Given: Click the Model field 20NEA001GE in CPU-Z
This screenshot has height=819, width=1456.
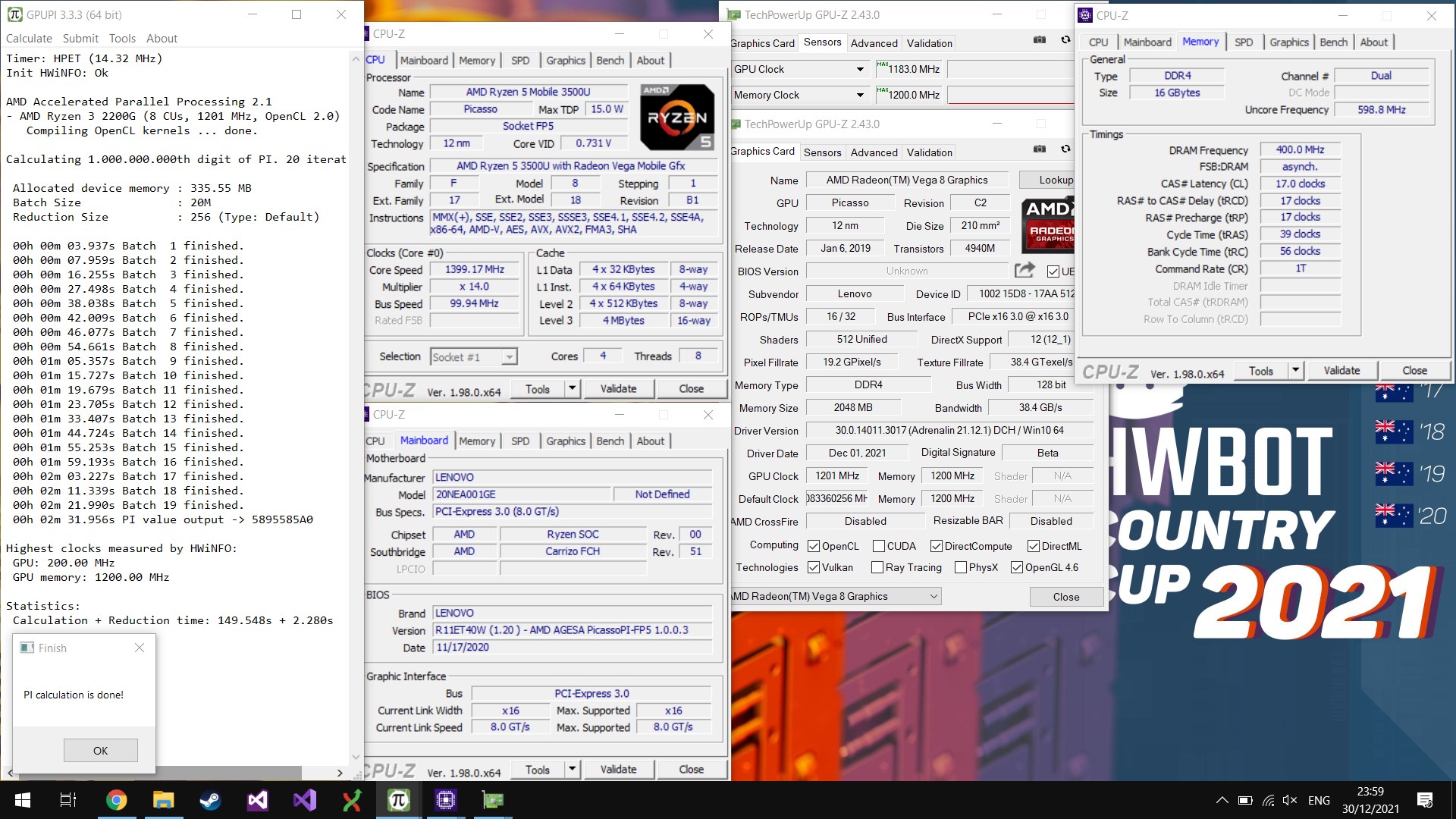Looking at the screenshot, I should pos(521,494).
